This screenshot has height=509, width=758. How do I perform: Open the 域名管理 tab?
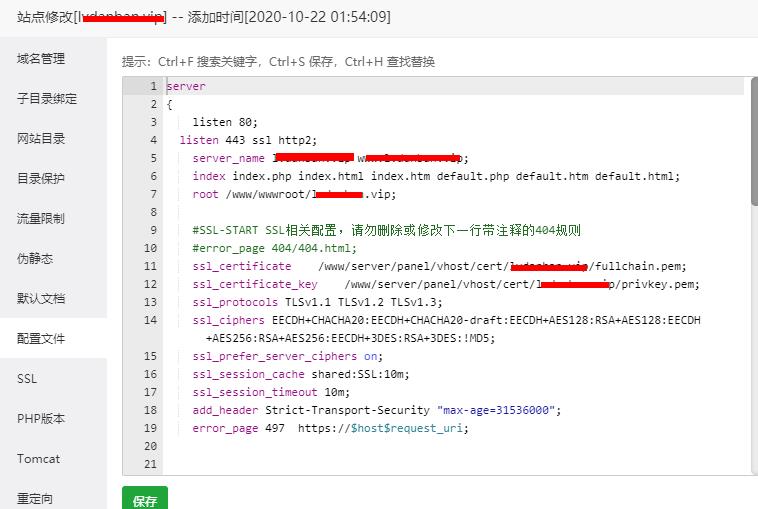point(41,59)
